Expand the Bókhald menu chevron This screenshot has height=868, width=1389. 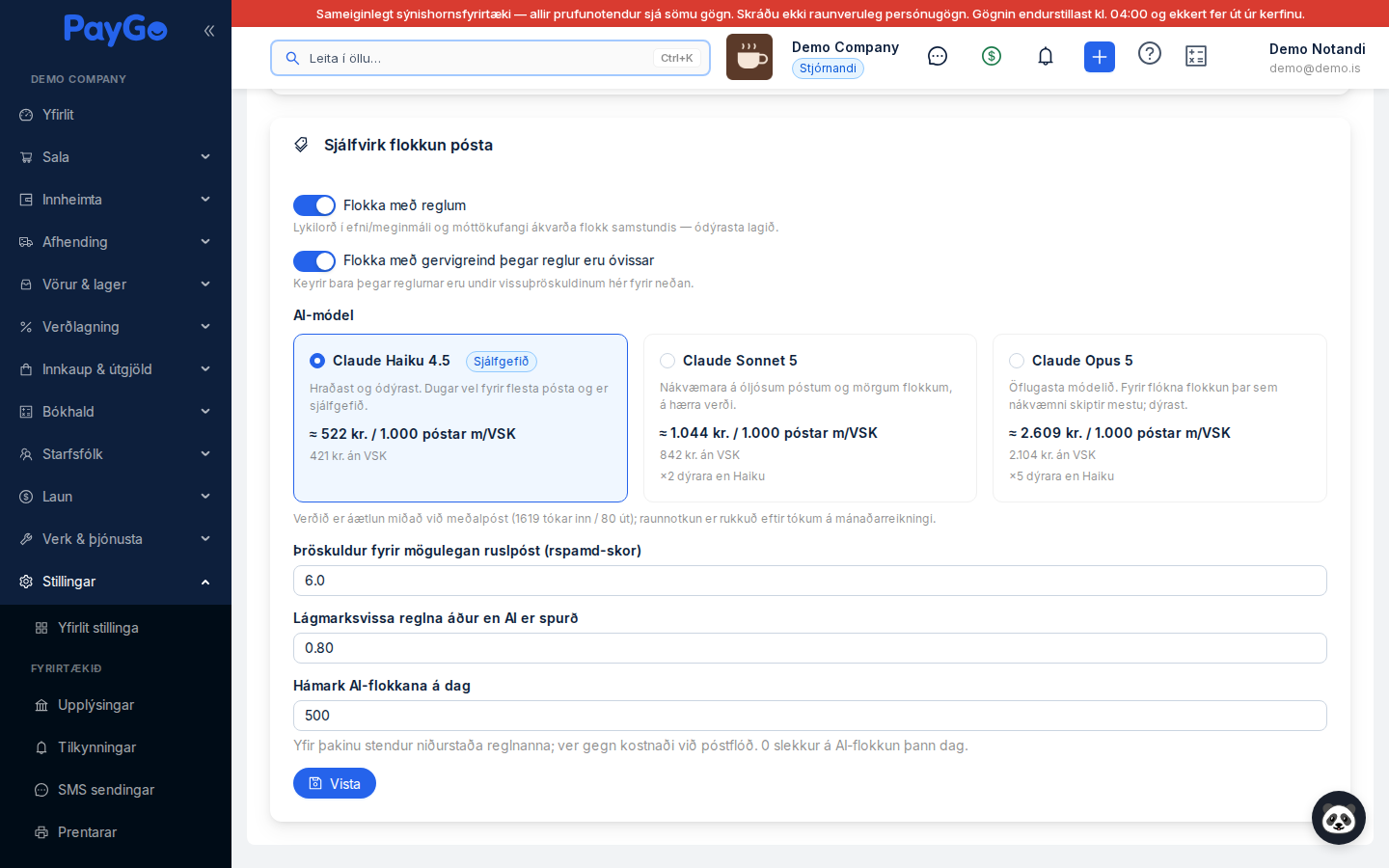pyautogui.click(x=205, y=412)
